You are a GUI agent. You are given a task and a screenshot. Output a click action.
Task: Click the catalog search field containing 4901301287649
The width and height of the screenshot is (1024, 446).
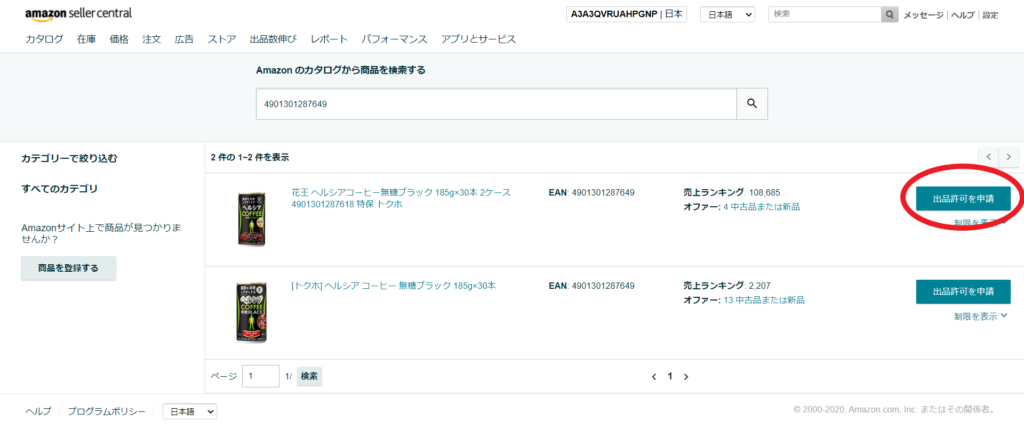[496, 104]
